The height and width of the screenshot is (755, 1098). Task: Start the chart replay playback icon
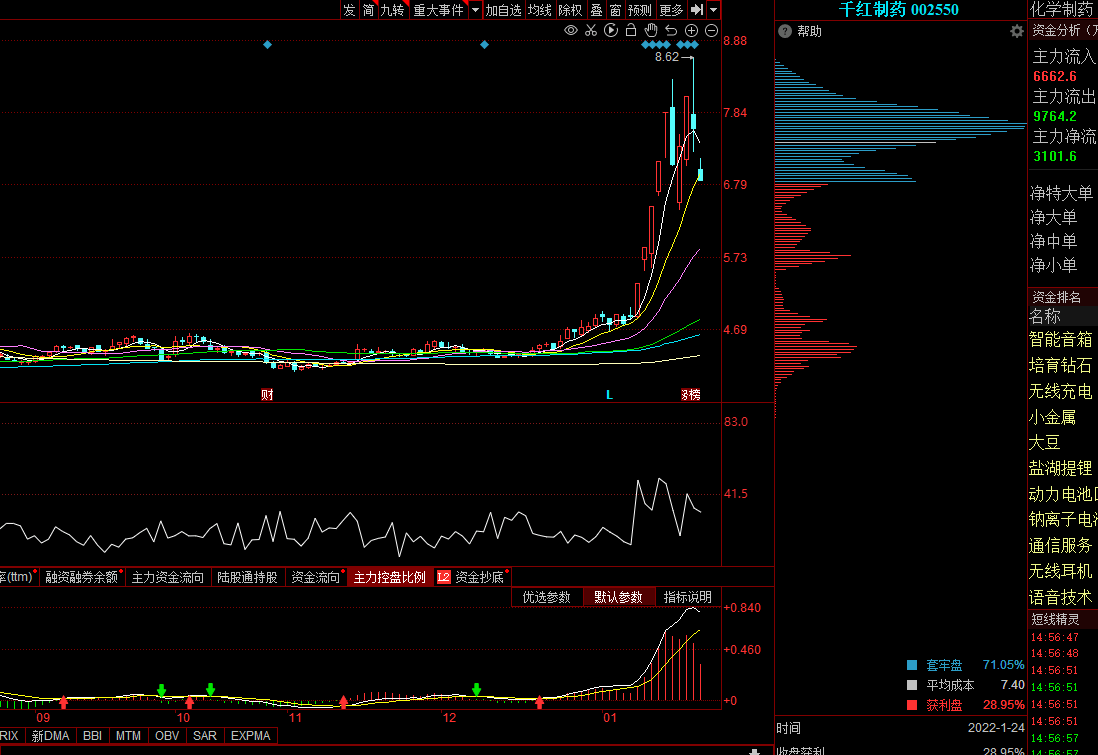tap(611, 30)
